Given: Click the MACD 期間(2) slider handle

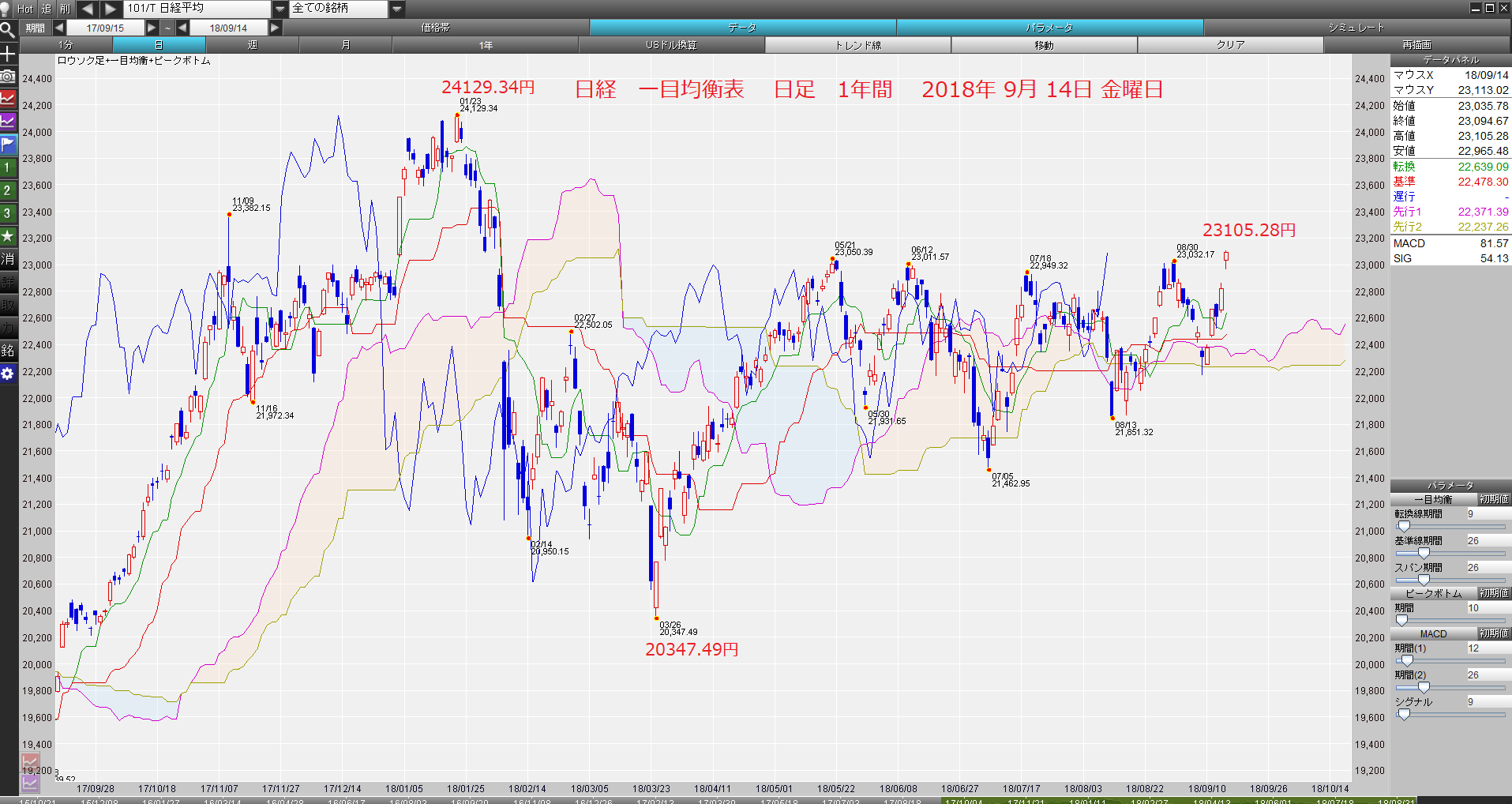Looking at the screenshot, I should click(1424, 687).
